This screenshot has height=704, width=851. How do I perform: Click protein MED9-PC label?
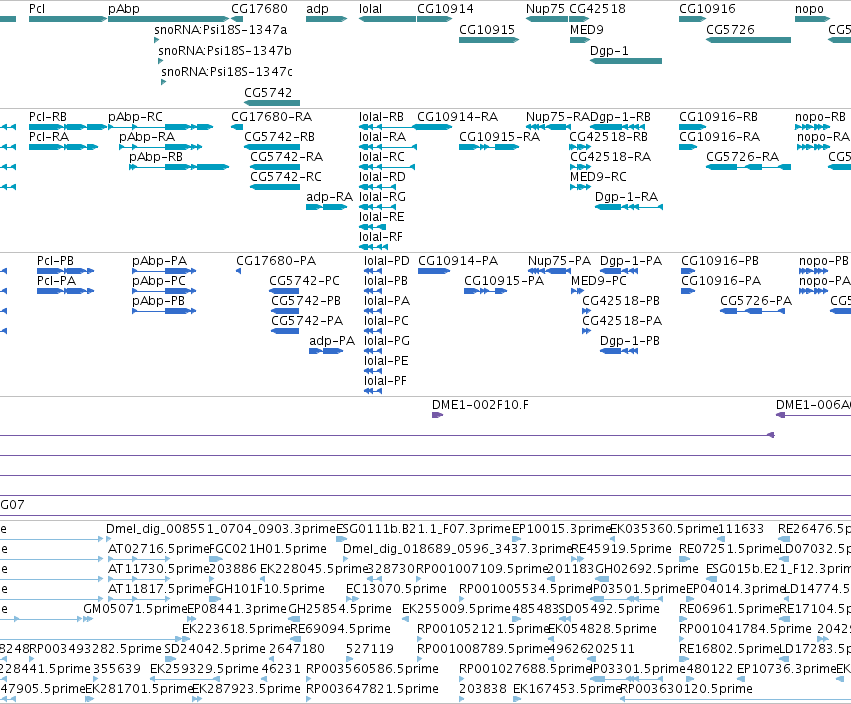coord(599,281)
